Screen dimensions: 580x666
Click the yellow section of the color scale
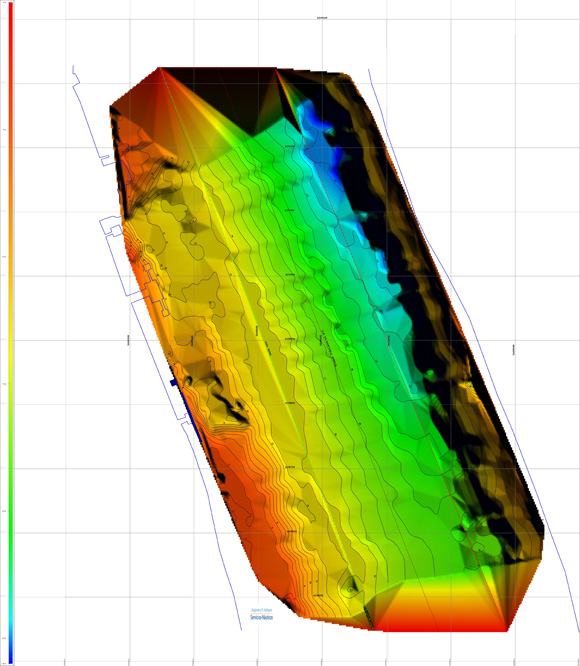[x=11, y=340]
